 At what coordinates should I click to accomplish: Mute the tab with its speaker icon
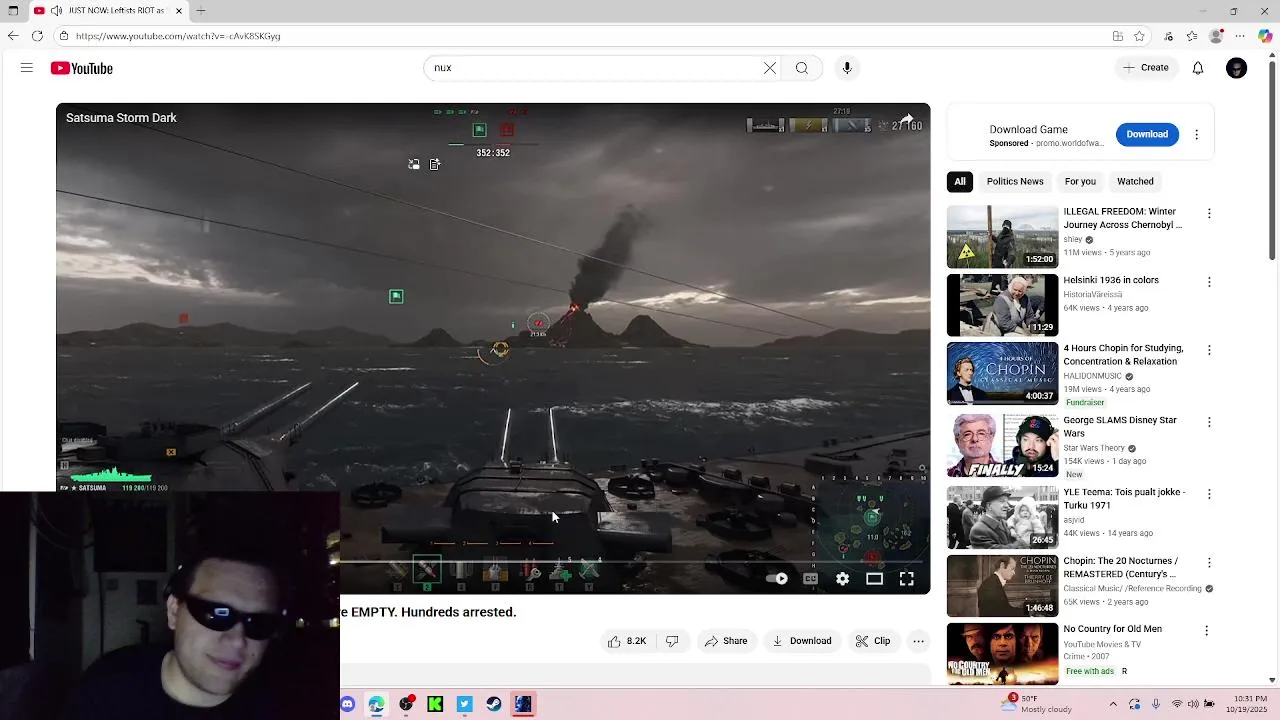[56, 11]
